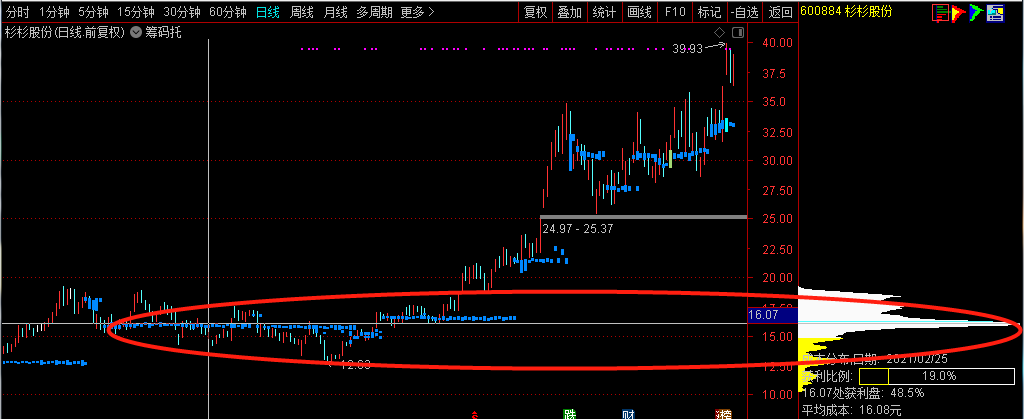The width and height of the screenshot is (1024, 419).
Task: Open F10 company info
Action: pyautogui.click(x=675, y=12)
